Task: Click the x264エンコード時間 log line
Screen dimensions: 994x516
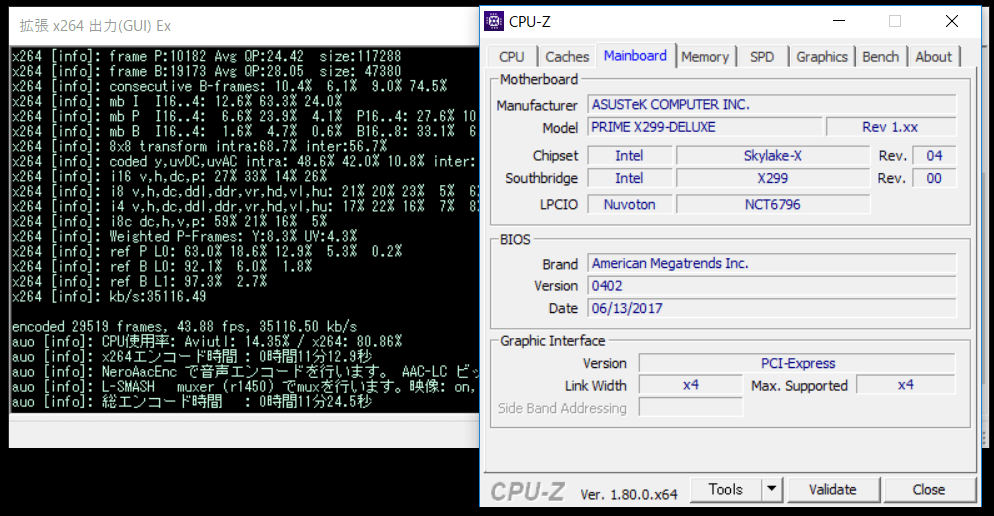Action: [192, 357]
